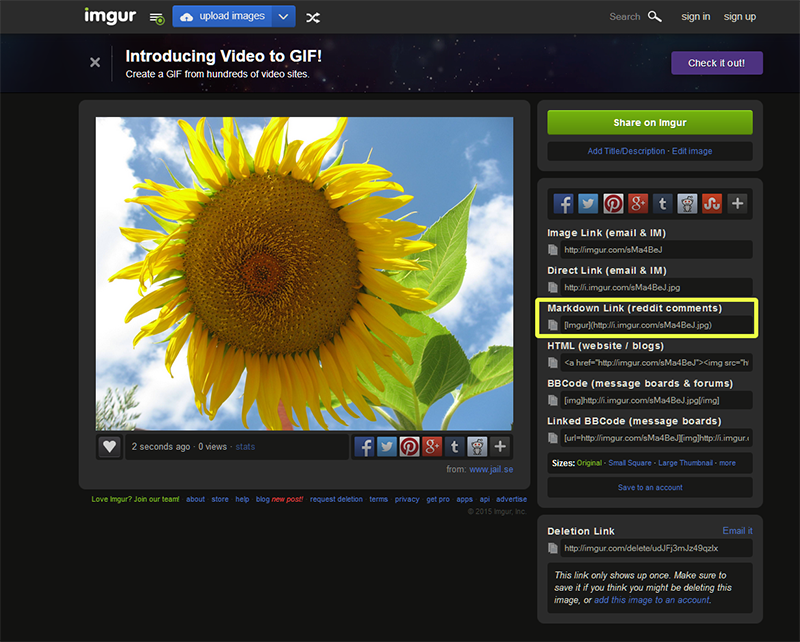The image size is (800, 642).
Task: Dismiss the Video to GIF banner
Action: [x=95, y=62]
